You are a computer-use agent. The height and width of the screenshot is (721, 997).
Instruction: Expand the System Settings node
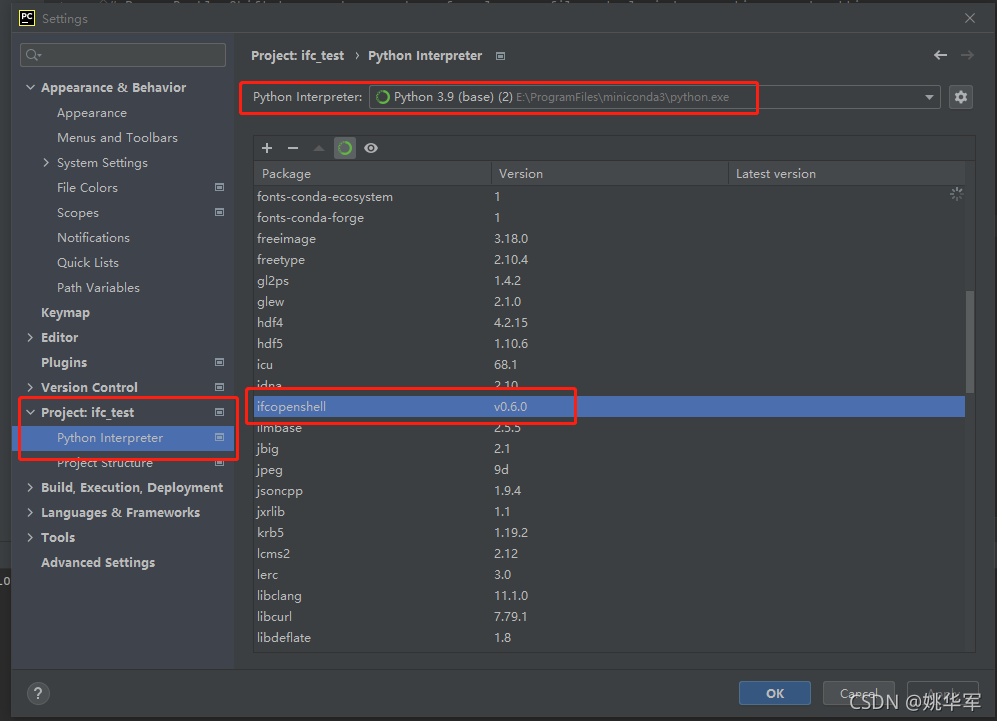[46, 163]
